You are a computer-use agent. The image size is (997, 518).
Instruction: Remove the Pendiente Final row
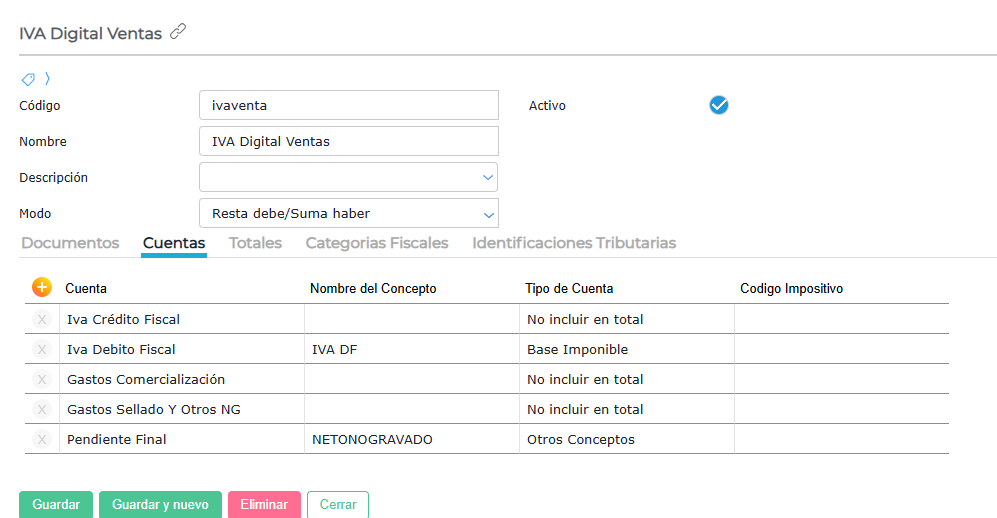(42, 439)
